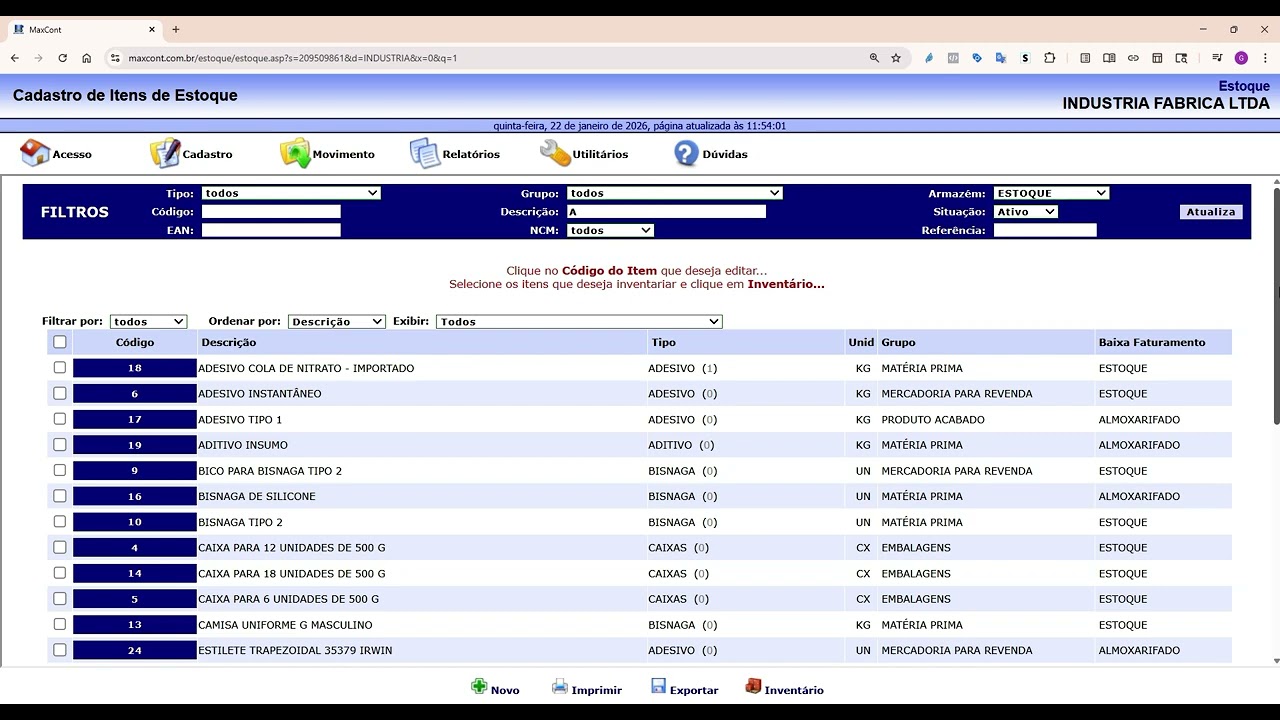Open Chrome three-dot menu

click(1265, 58)
